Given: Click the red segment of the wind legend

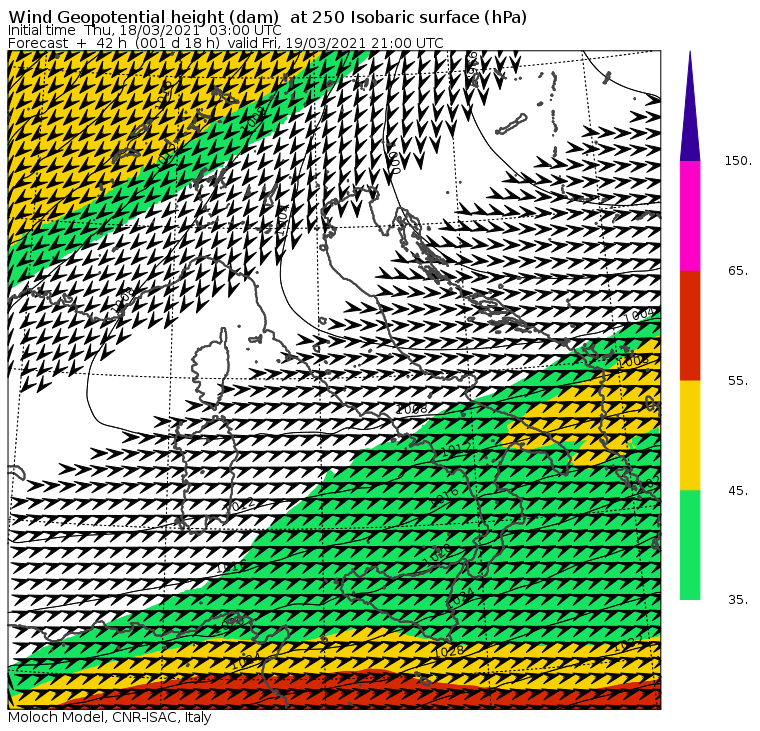Looking at the screenshot, I should click(x=690, y=325).
